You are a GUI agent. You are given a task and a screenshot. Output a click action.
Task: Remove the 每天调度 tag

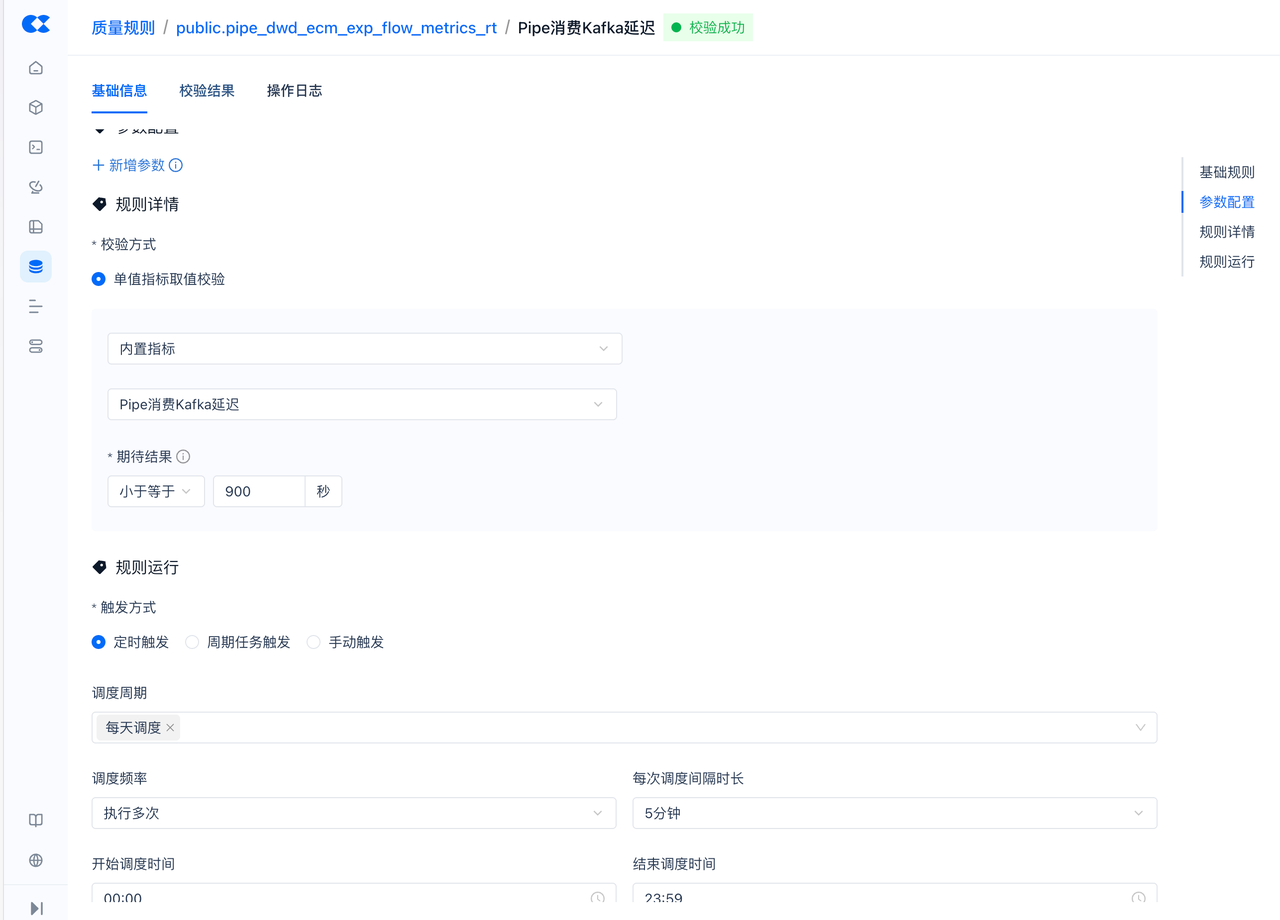click(x=170, y=728)
